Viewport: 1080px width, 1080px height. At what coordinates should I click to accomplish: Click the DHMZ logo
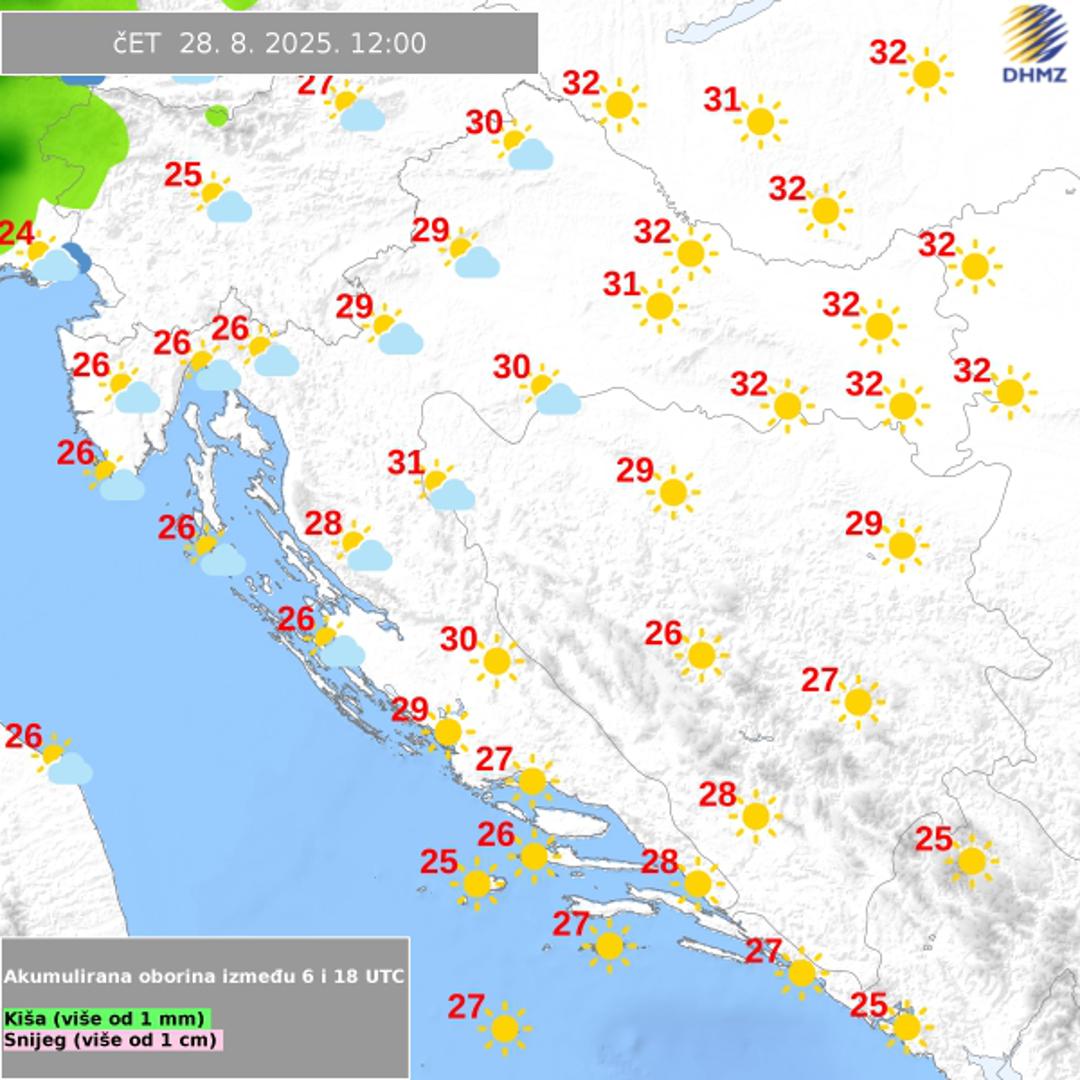(1034, 44)
